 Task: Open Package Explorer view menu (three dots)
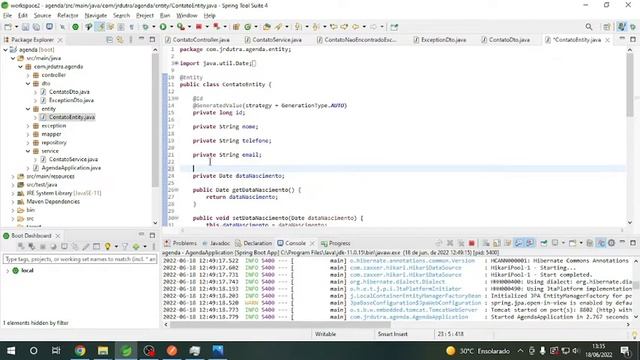[131, 40]
